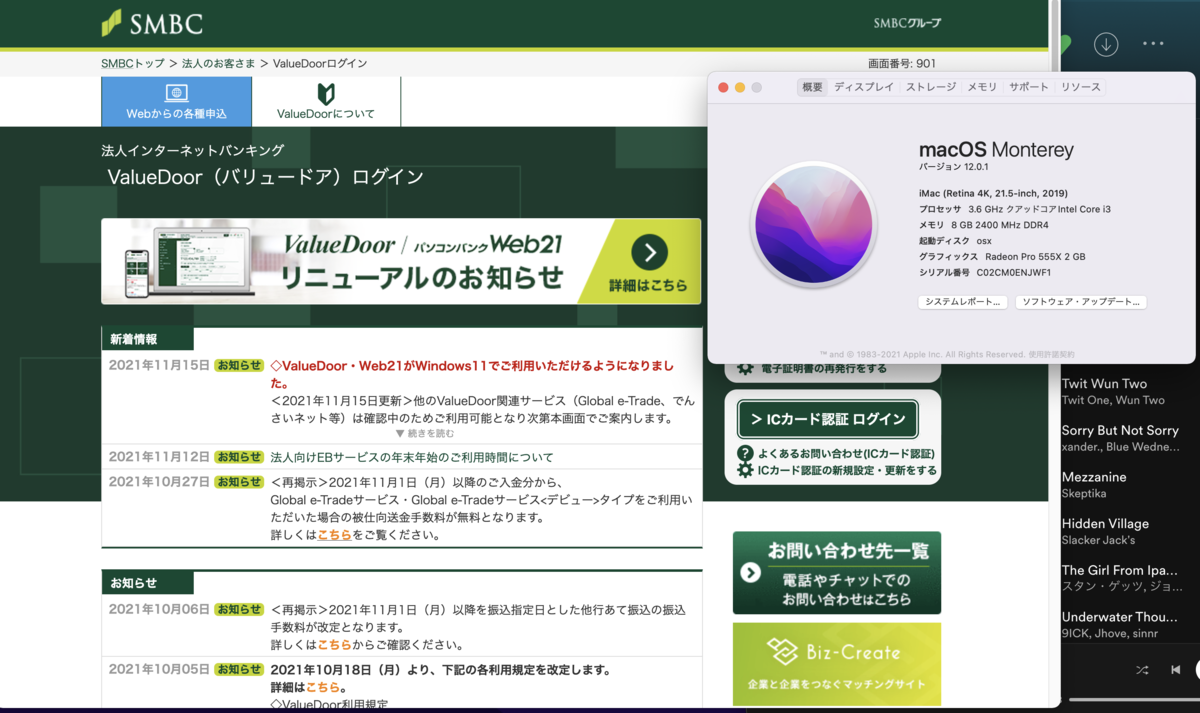
Task: Click the Biz-Create matching site banner
Action: [837, 664]
